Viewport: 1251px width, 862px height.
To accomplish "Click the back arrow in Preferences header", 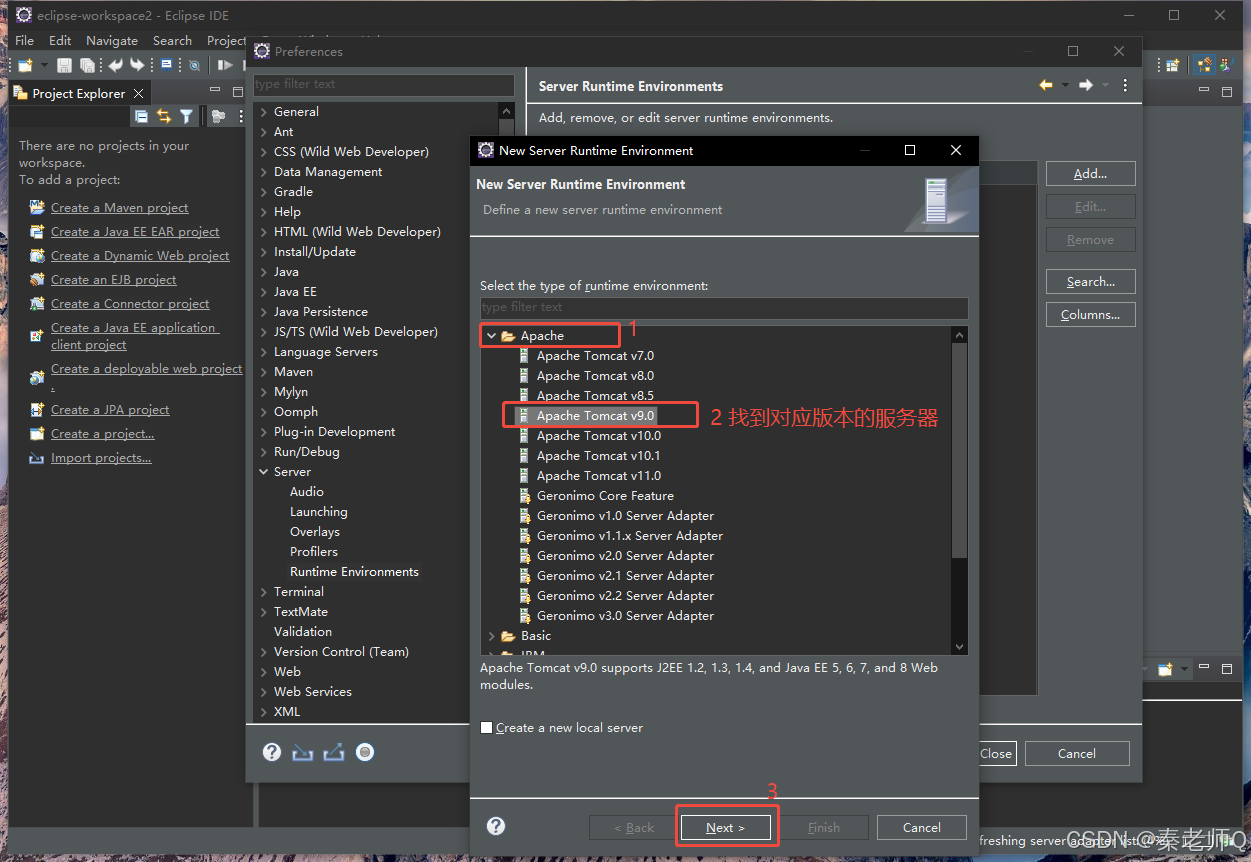I will point(1046,85).
